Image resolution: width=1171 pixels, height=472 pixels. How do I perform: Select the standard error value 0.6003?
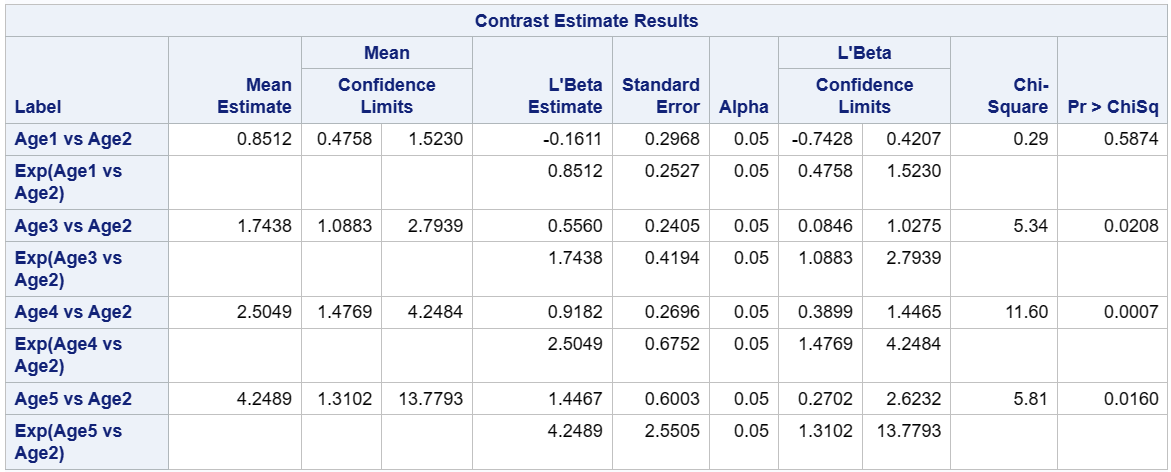(677, 399)
